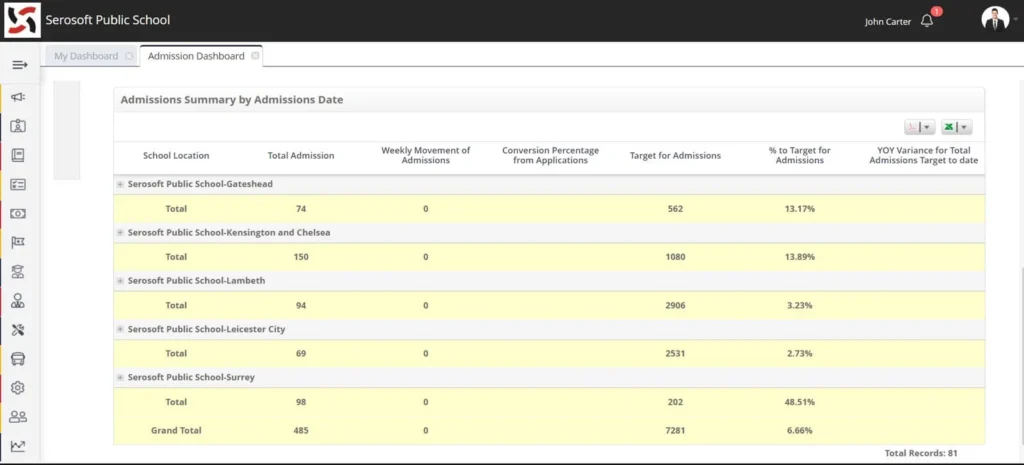Expand Serosoft Public School-Surrey group
Screen dimensions: 1024x465
point(120,377)
